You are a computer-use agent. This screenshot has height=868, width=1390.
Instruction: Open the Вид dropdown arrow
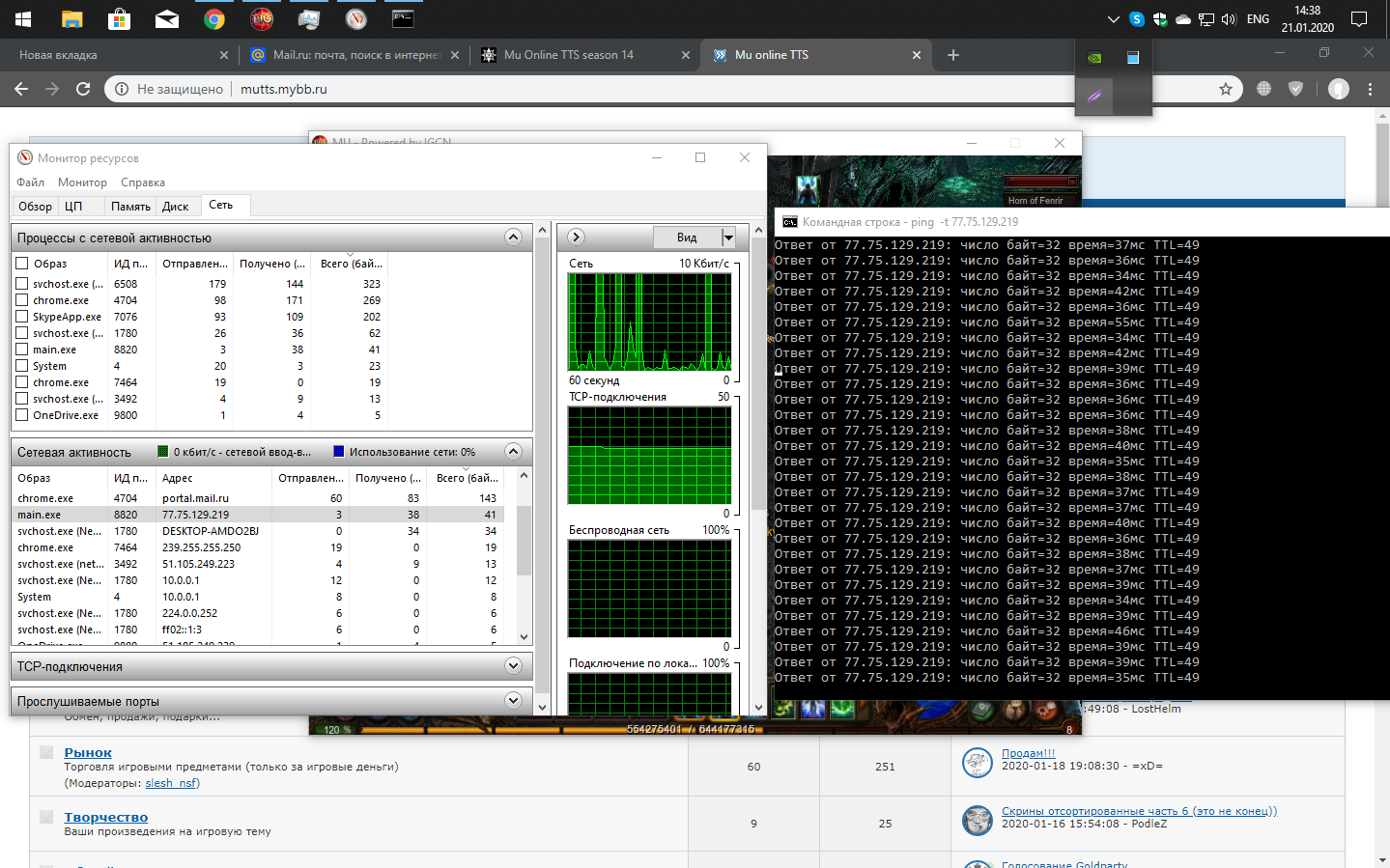[x=728, y=238]
